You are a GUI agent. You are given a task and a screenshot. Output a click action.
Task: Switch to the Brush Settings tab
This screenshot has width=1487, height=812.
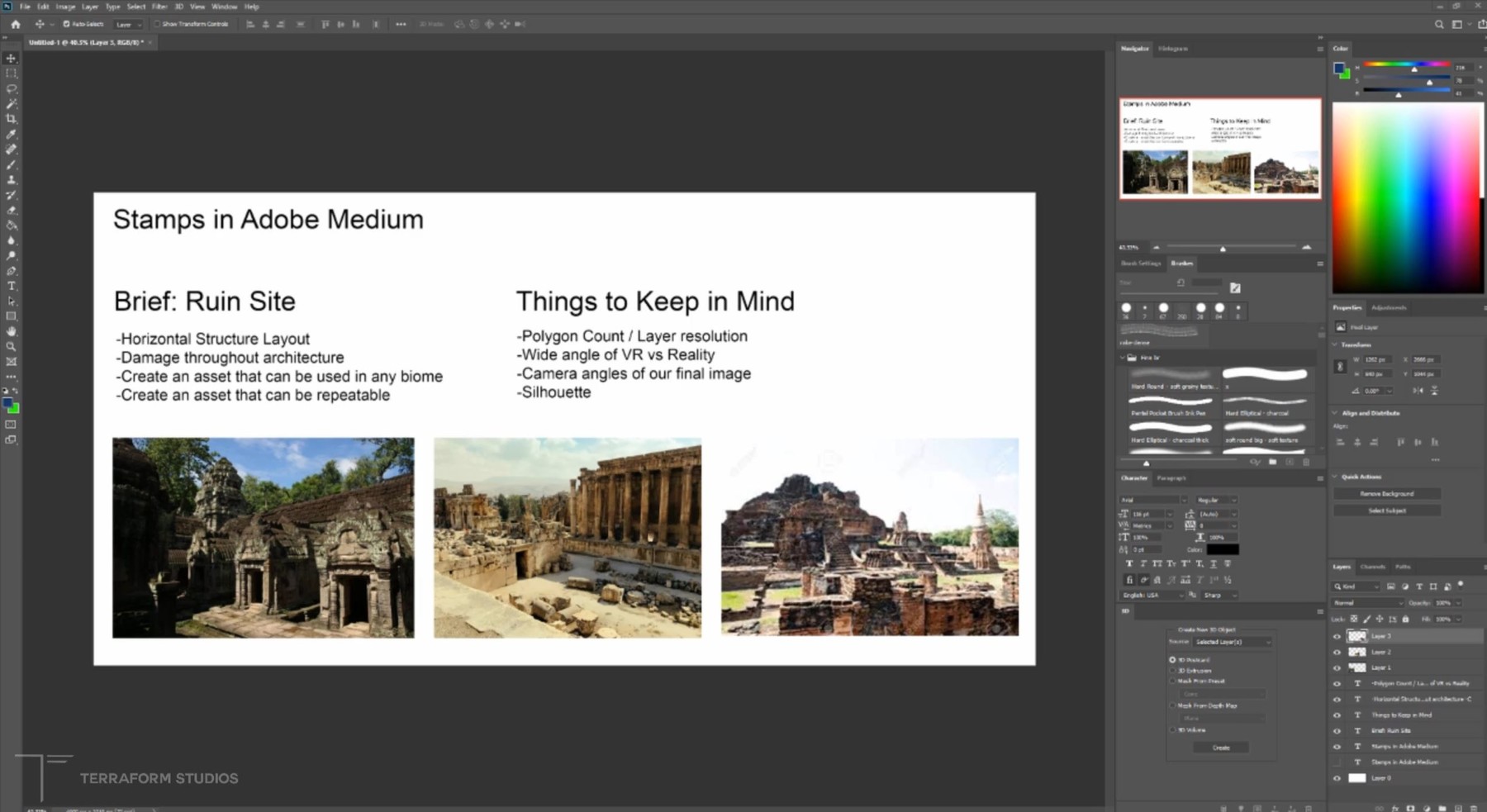click(x=1140, y=264)
